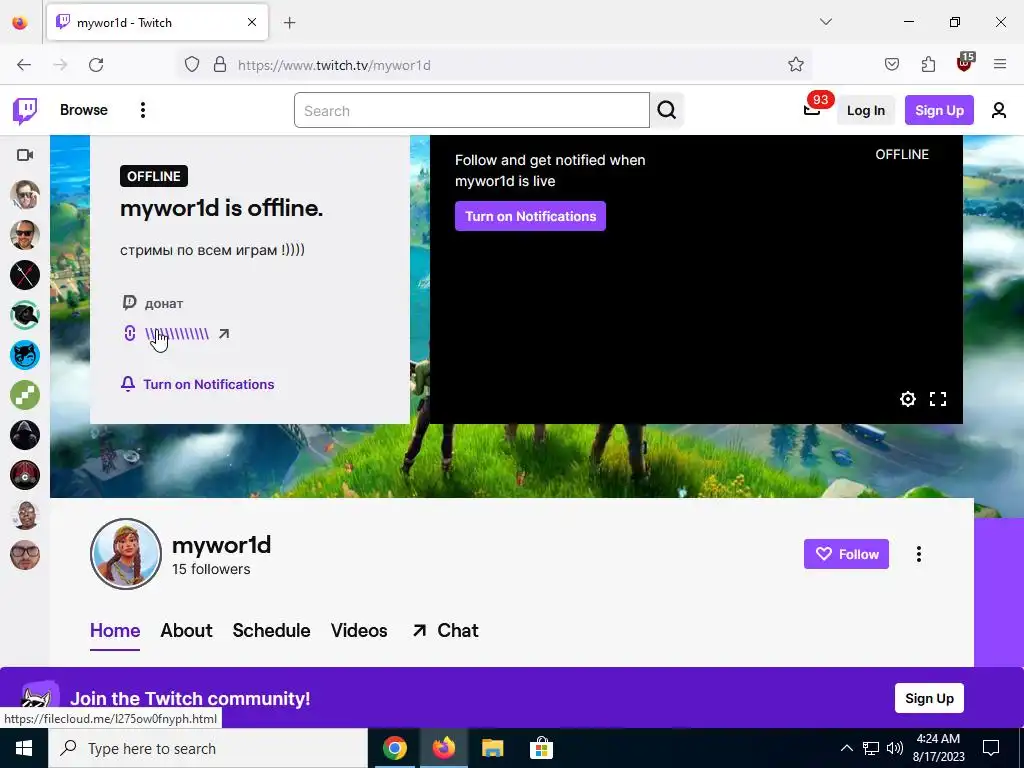
Task: Click Turn on Notifications link with bell
Action: point(197,384)
